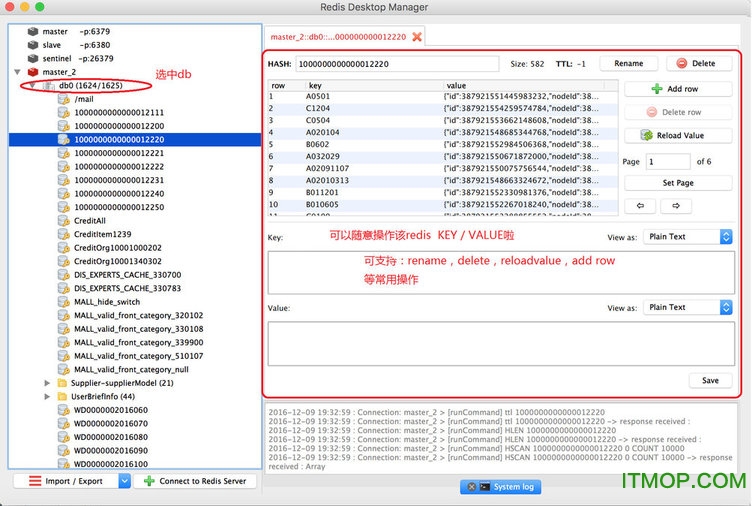Click the key icon beside /mail
Screen dimensions: 752x506
tap(63, 99)
